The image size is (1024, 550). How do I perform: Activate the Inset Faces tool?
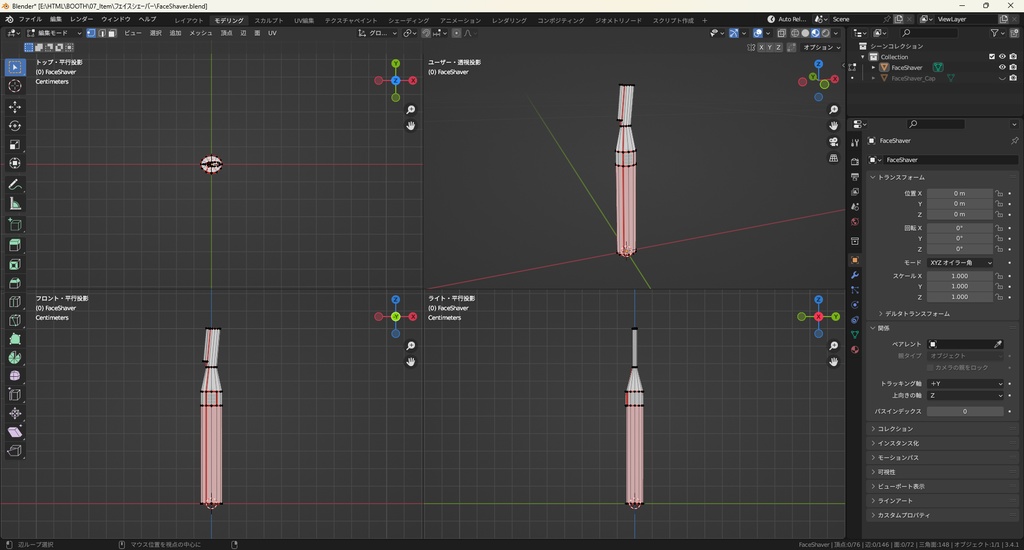point(15,264)
